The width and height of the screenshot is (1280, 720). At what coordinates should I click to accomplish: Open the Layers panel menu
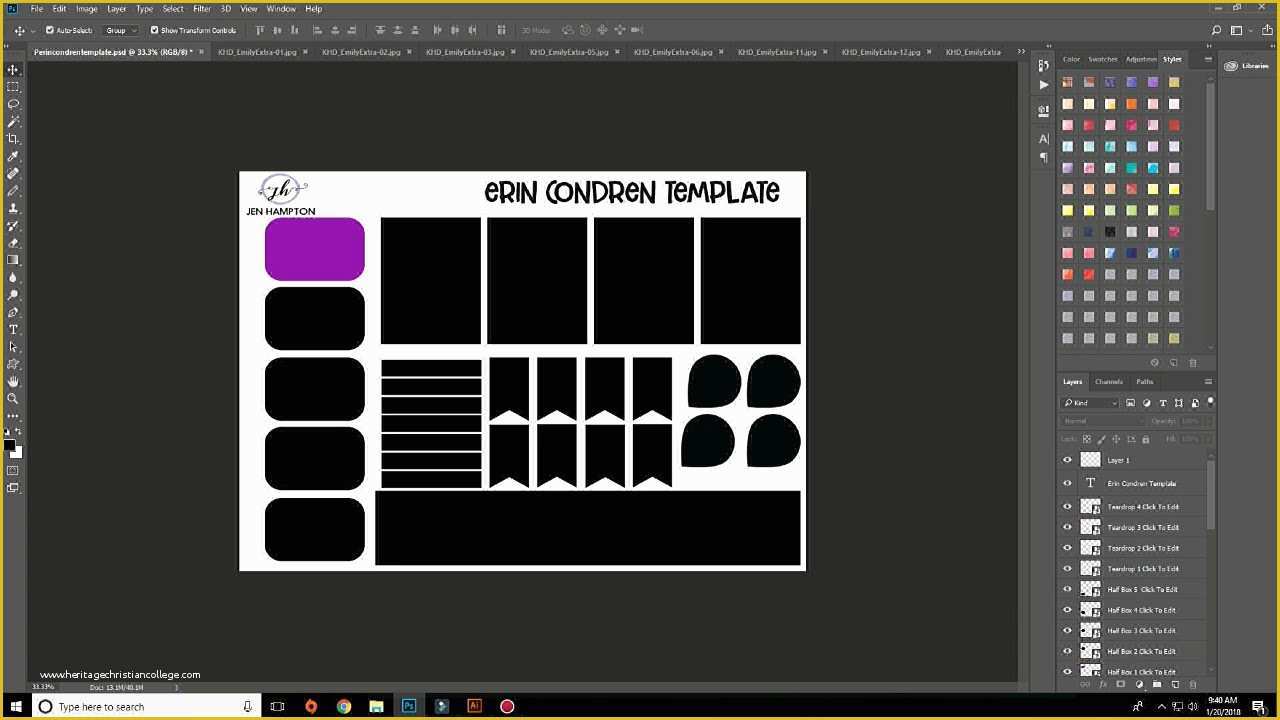1208,381
